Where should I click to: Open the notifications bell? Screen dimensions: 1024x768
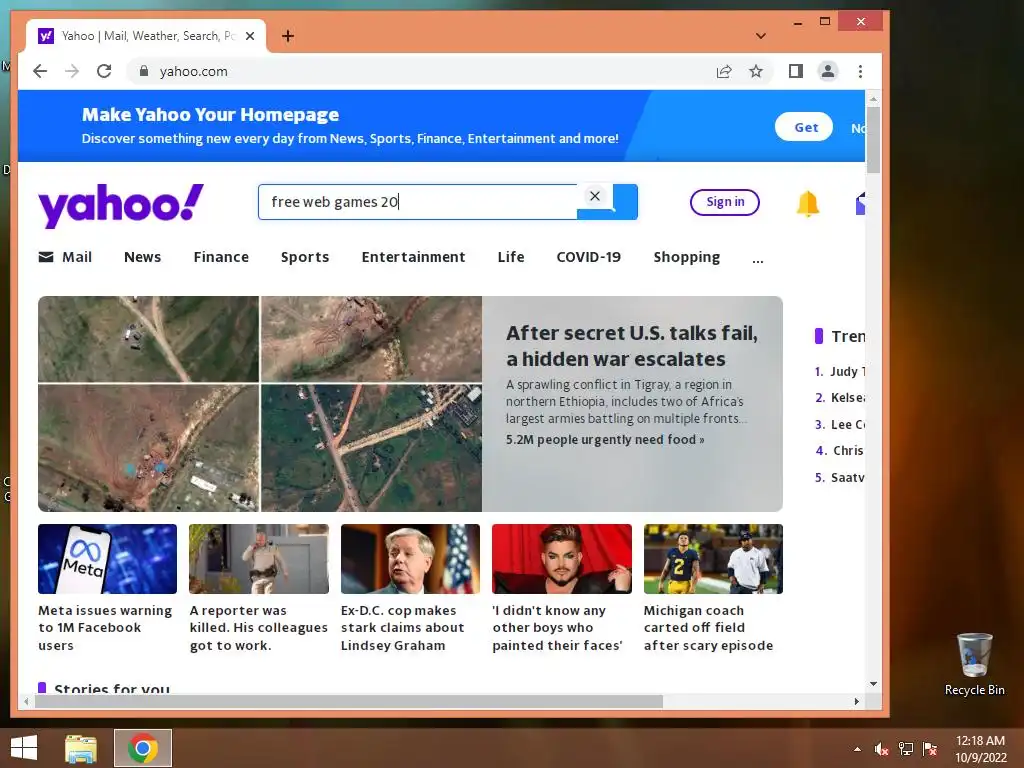tap(808, 203)
